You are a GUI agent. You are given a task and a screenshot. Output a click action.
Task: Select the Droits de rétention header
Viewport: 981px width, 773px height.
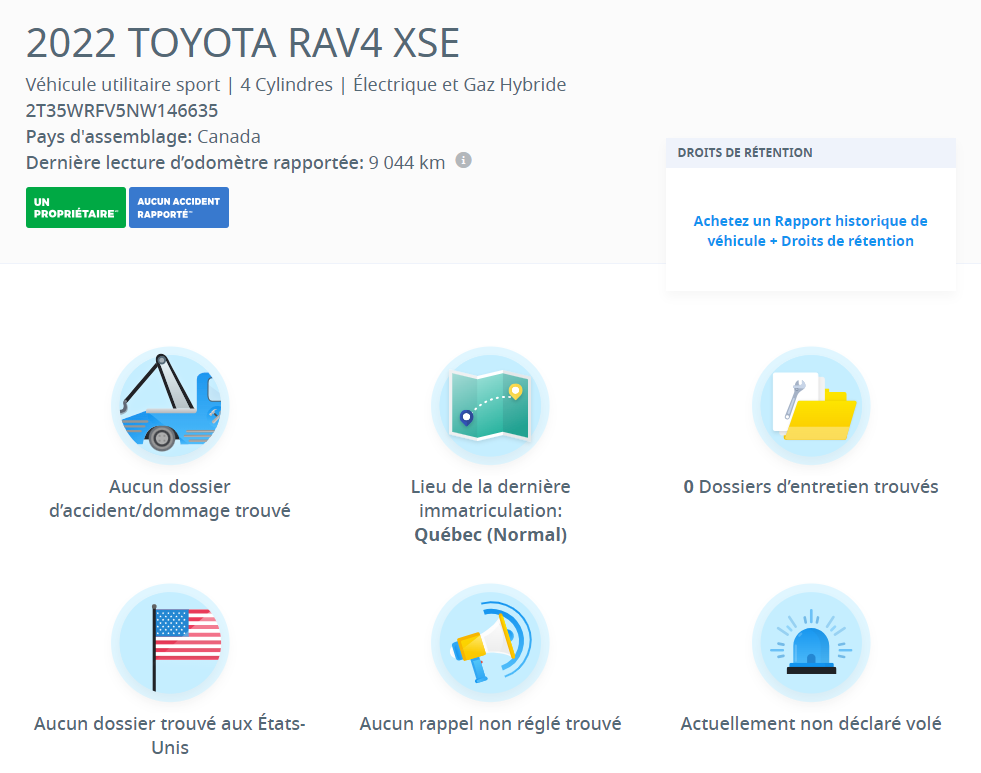click(x=811, y=153)
